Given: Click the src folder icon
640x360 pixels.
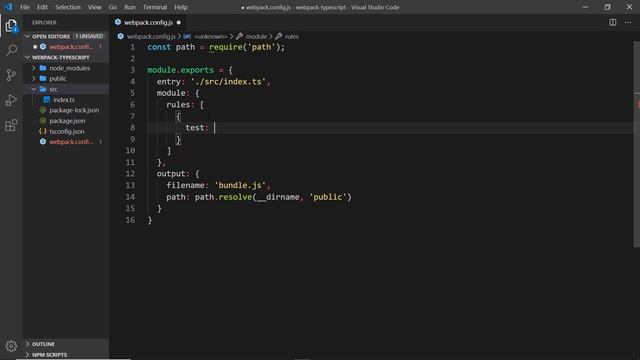Looking at the screenshot, I should click(43, 89).
